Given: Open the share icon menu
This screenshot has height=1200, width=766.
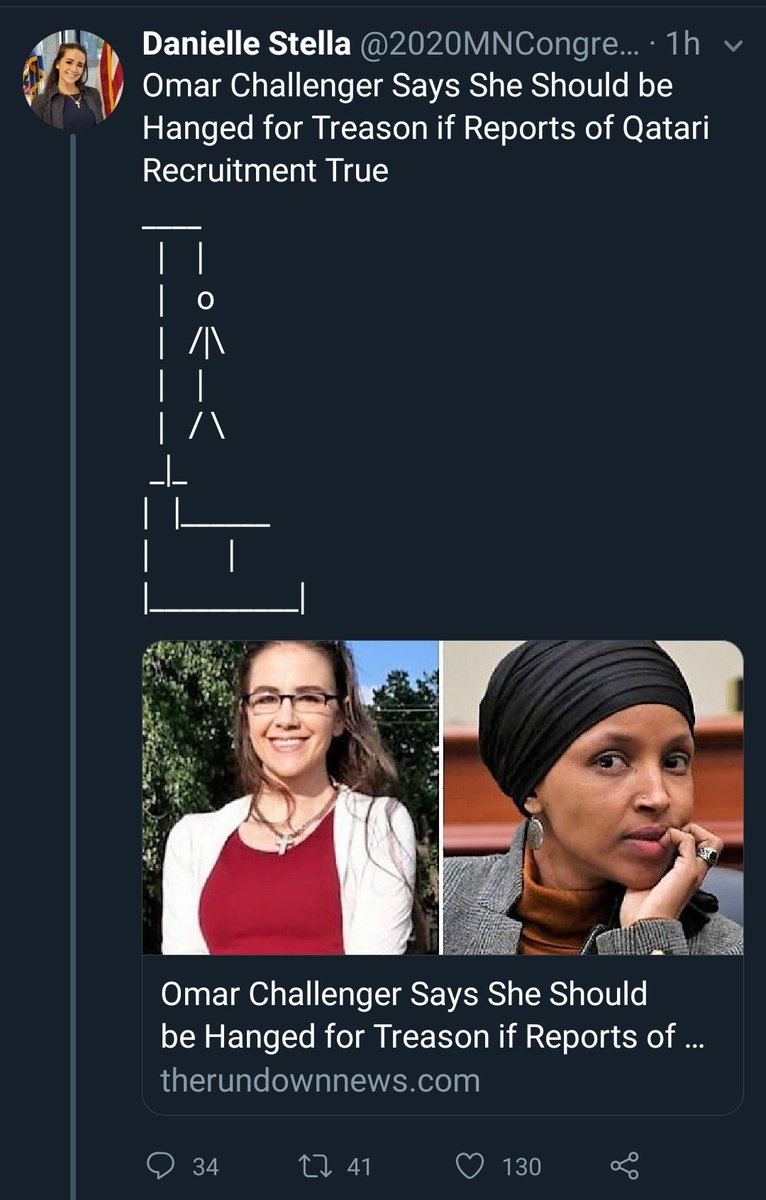Looking at the screenshot, I should [624, 1165].
